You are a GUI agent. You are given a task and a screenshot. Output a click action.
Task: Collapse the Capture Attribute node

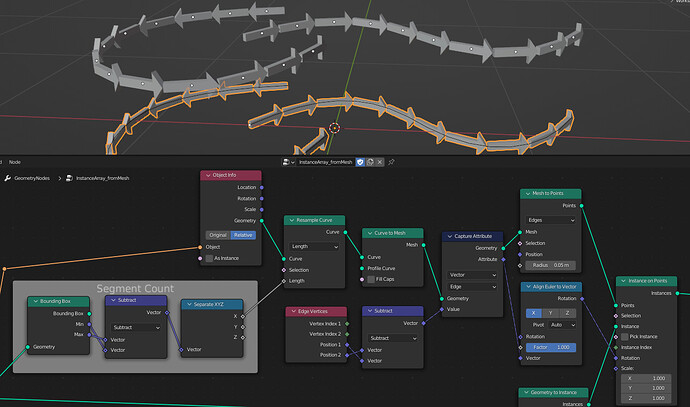coord(450,236)
